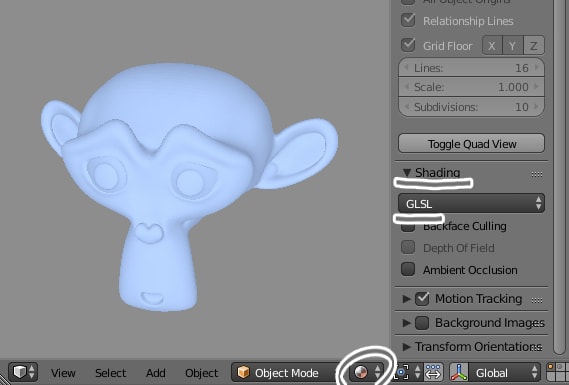Open the Add menu
Viewport: 569px width, 385px height.
tap(156, 373)
